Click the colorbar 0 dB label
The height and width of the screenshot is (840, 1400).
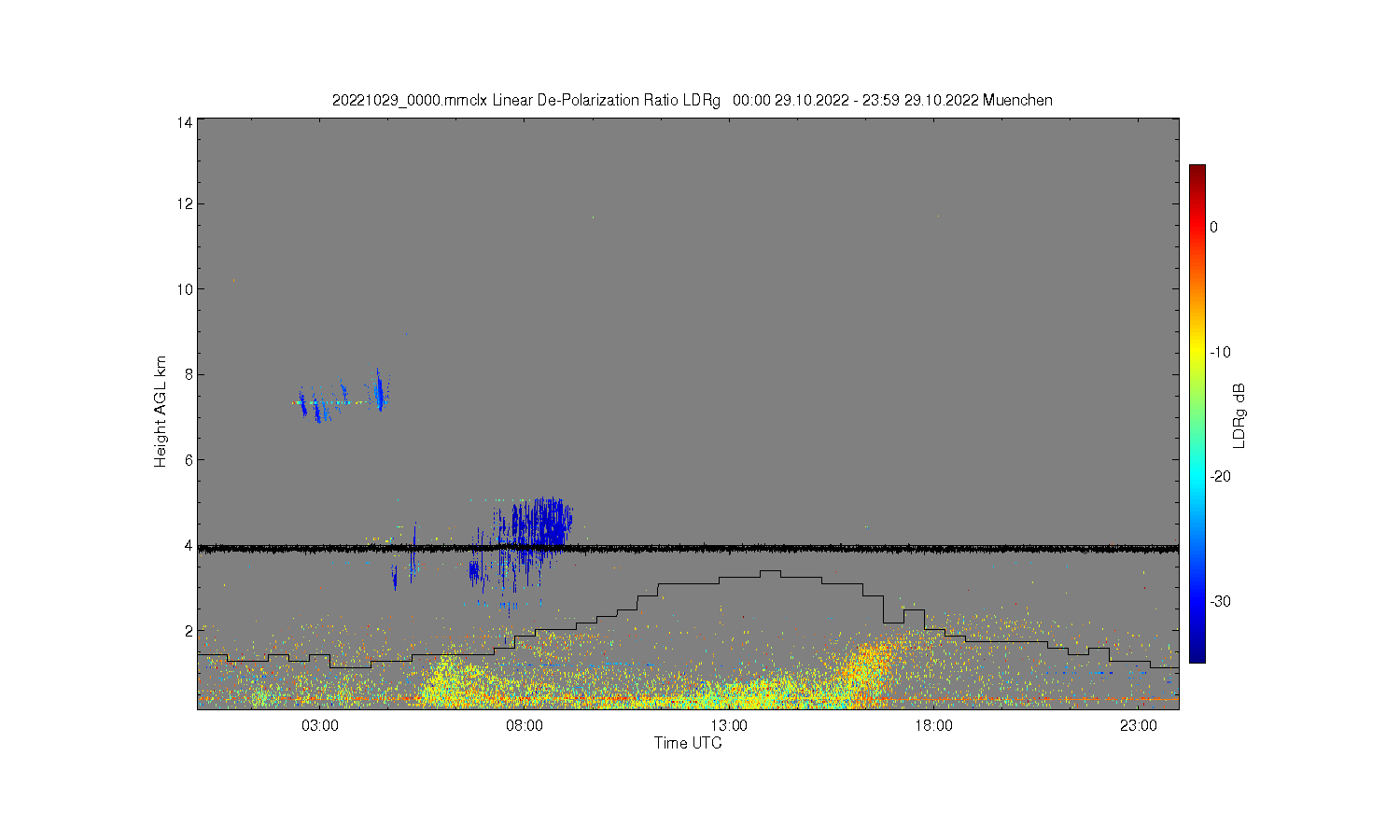pyautogui.click(x=1213, y=227)
